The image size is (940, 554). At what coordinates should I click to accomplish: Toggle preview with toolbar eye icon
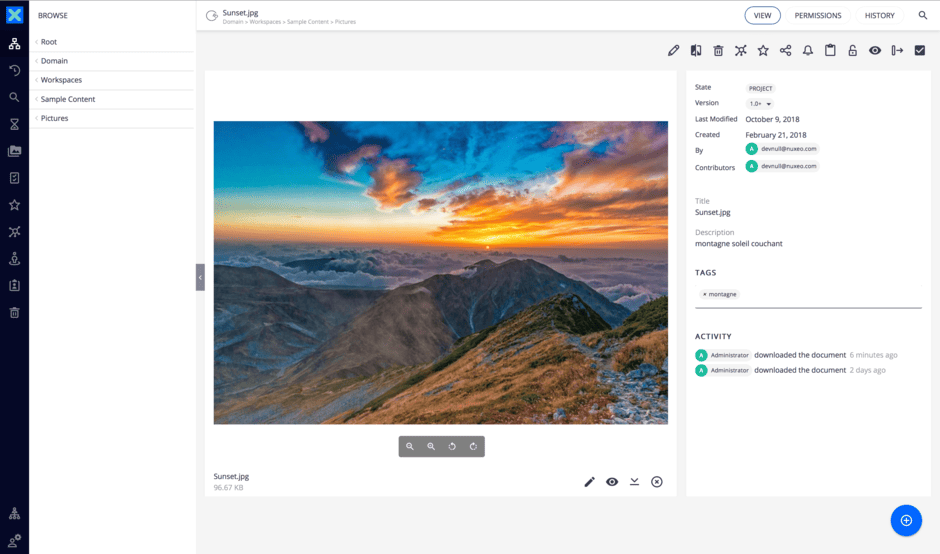(875, 50)
